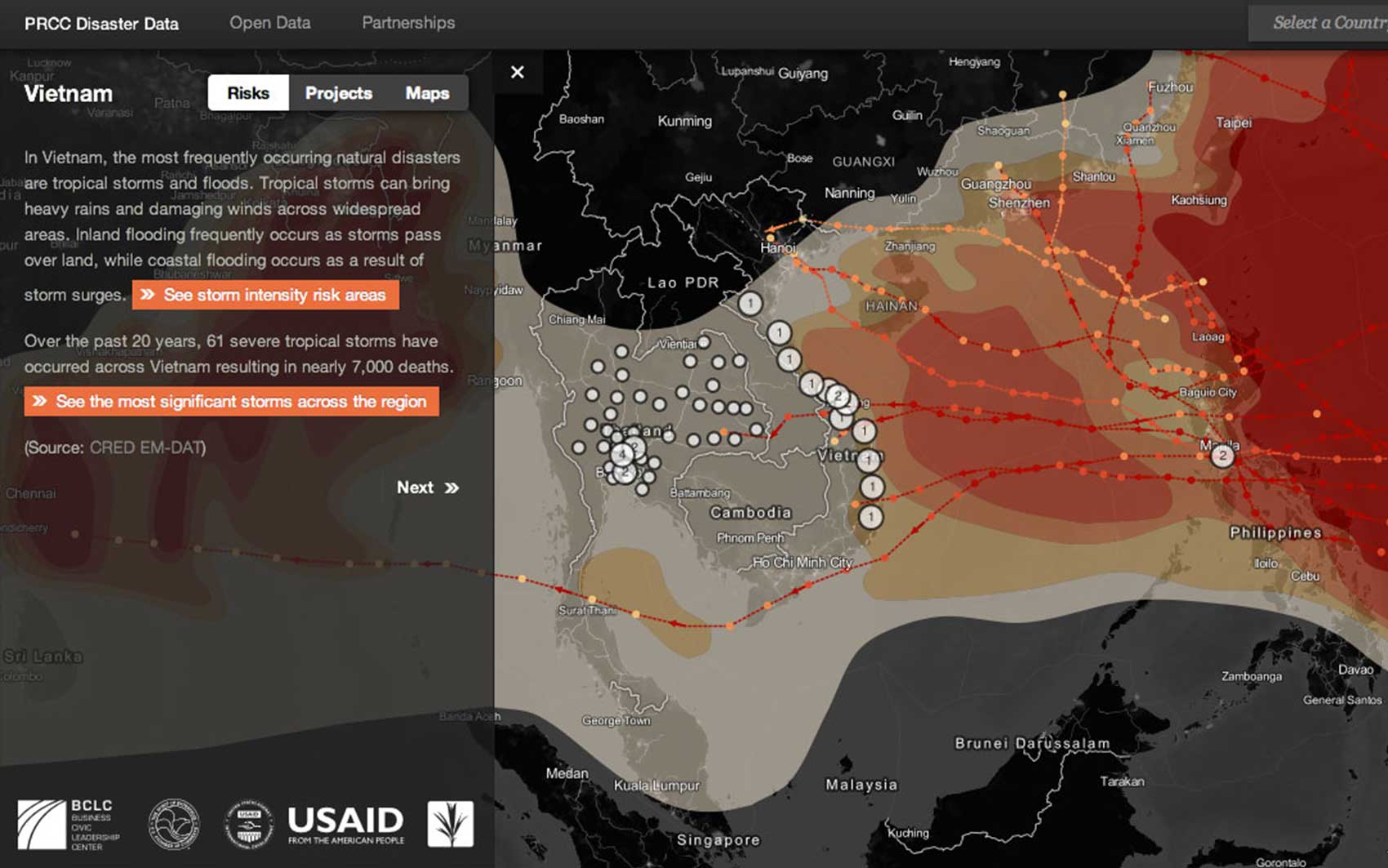Click the USAID logo

click(x=345, y=824)
